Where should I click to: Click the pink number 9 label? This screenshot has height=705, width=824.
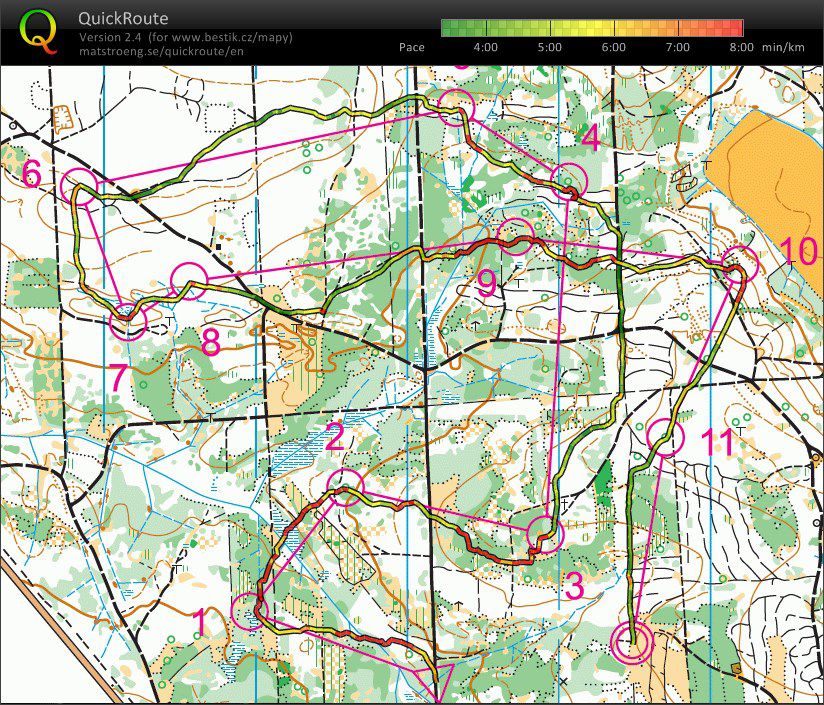[x=487, y=284]
